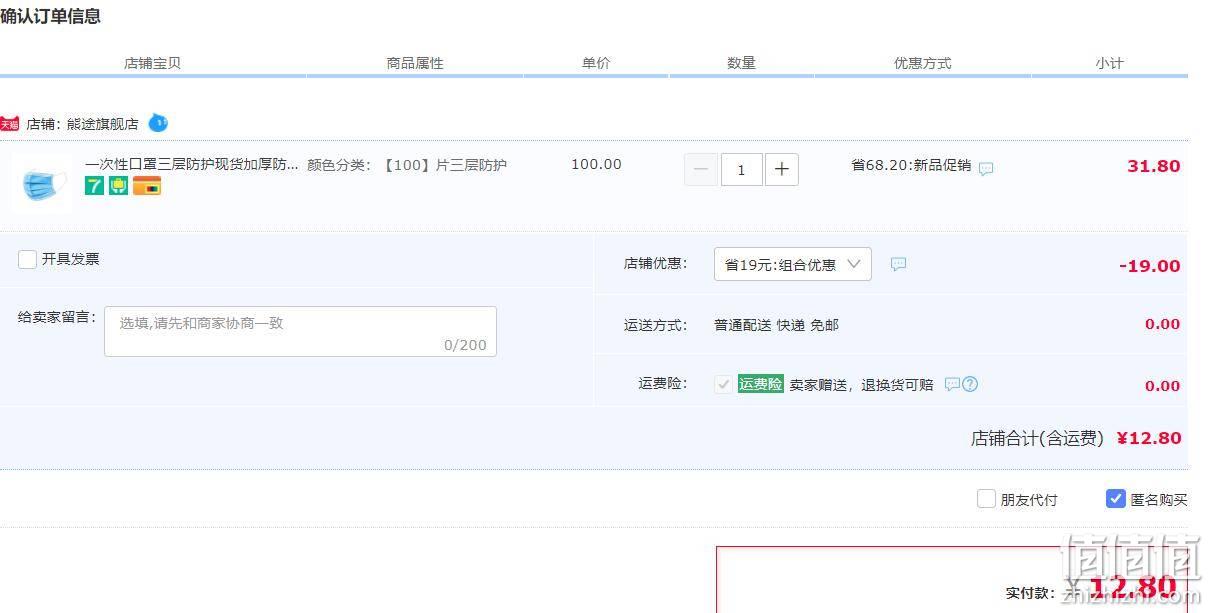Click the 数量 column header
The width and height of the screenshot is (1210, 613).
[x=741, y=63]
